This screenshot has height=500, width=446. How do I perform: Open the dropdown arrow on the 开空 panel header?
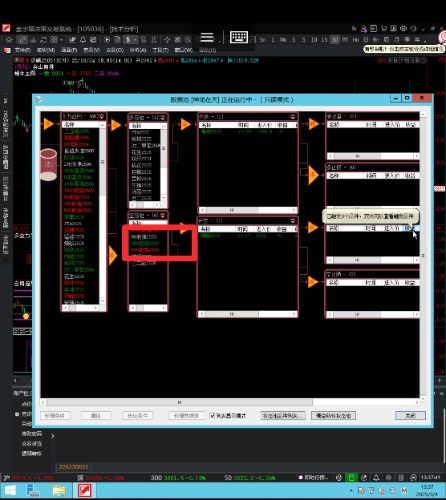tap(293, 221)
